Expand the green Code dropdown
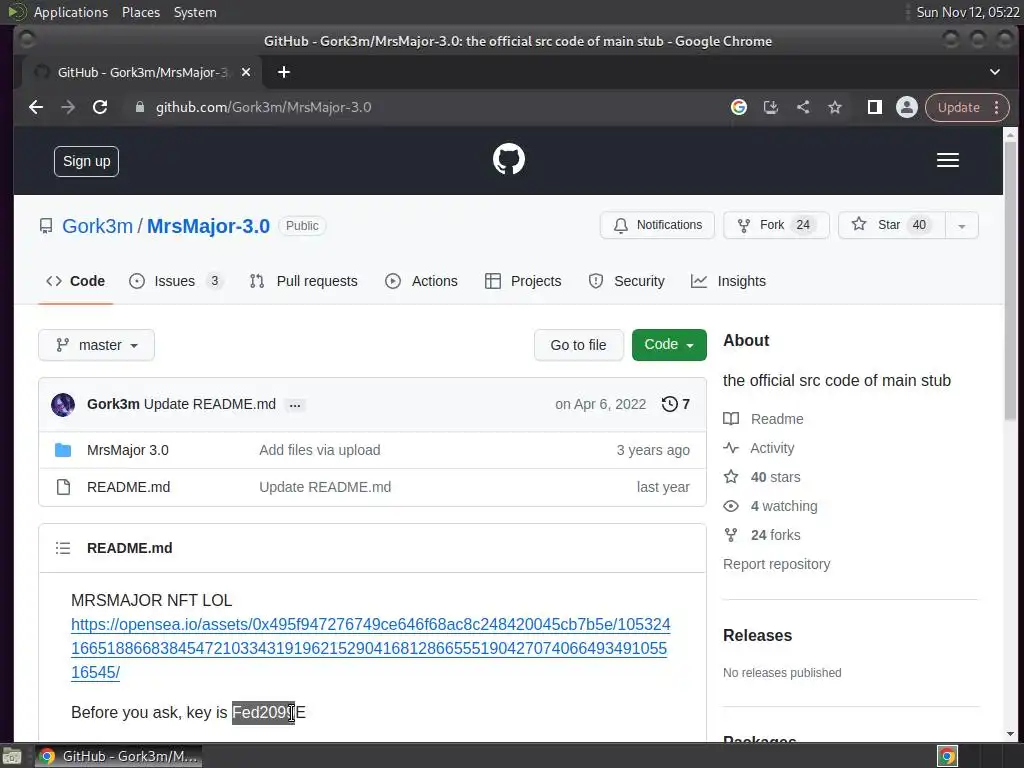The height and width of the screenshot is (768, 1024). pos(669,345)
